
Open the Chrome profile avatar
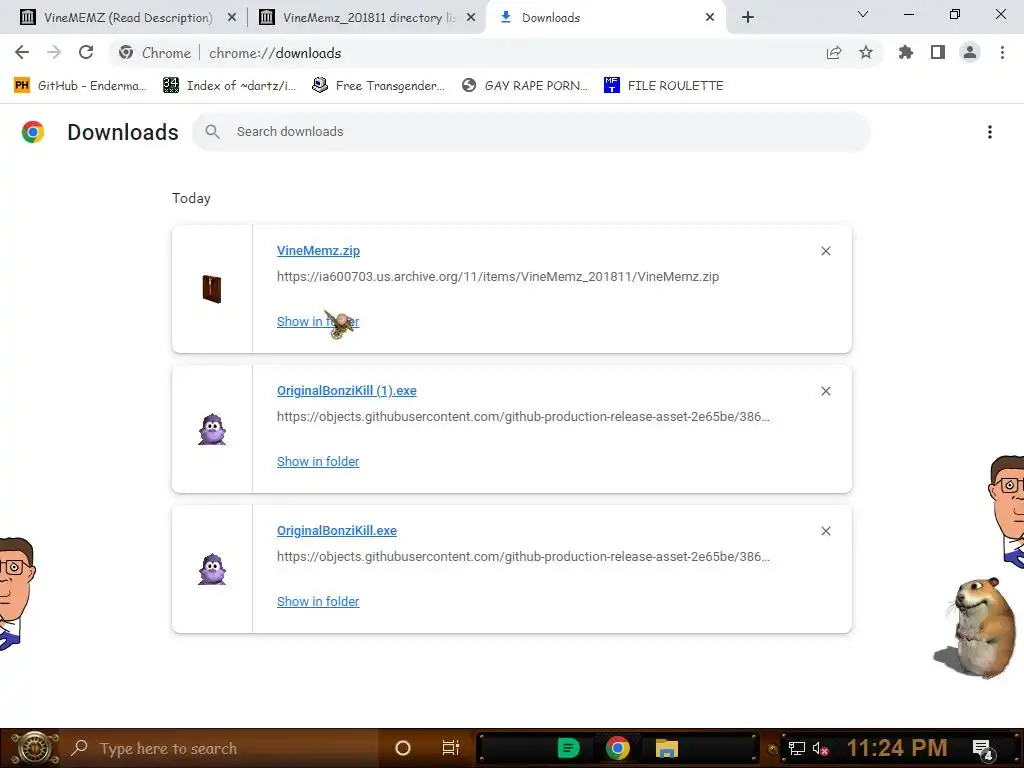[970, 52]
